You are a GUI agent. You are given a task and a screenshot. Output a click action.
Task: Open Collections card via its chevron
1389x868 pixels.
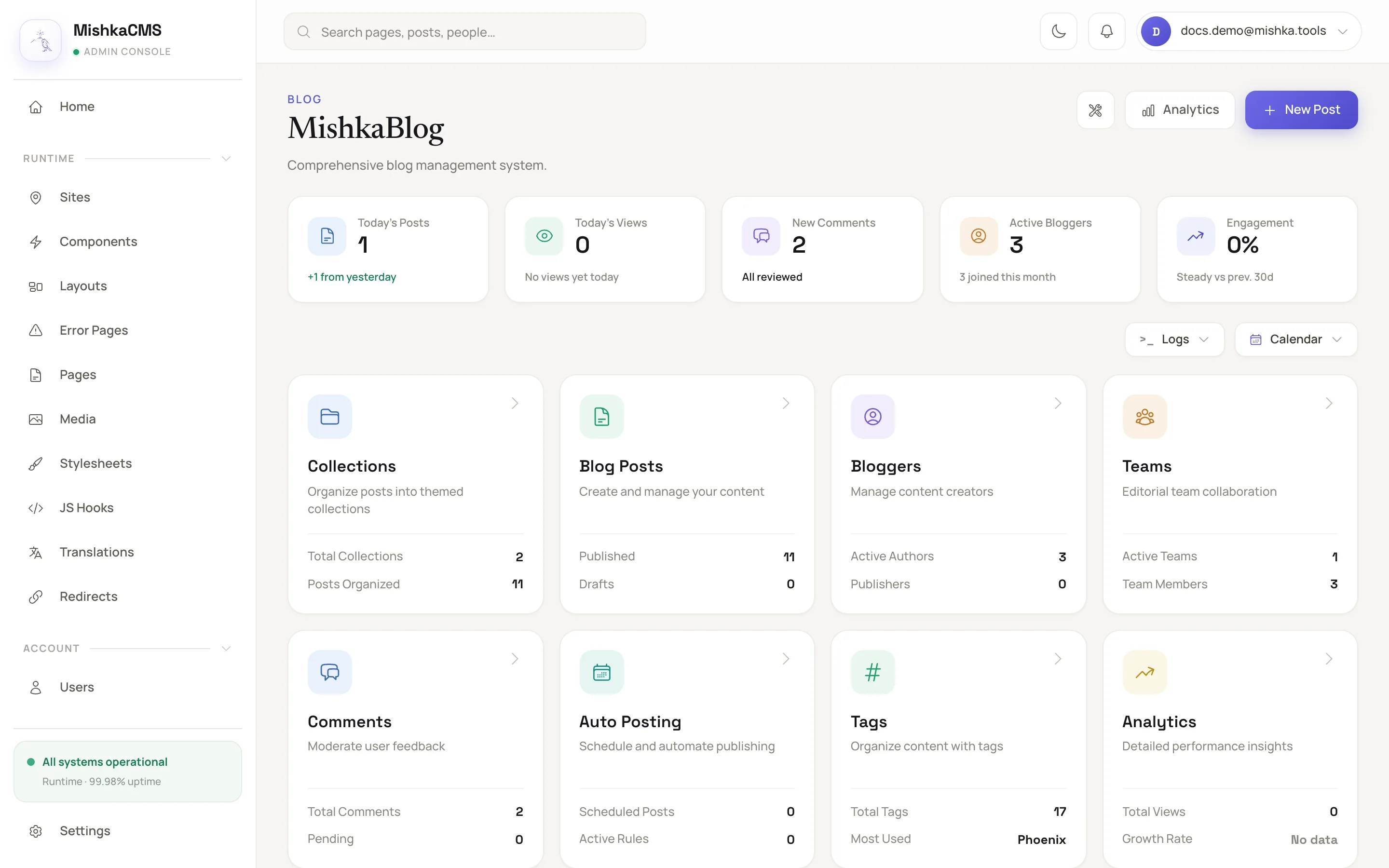pyautogui.click(x=515, y=403)
